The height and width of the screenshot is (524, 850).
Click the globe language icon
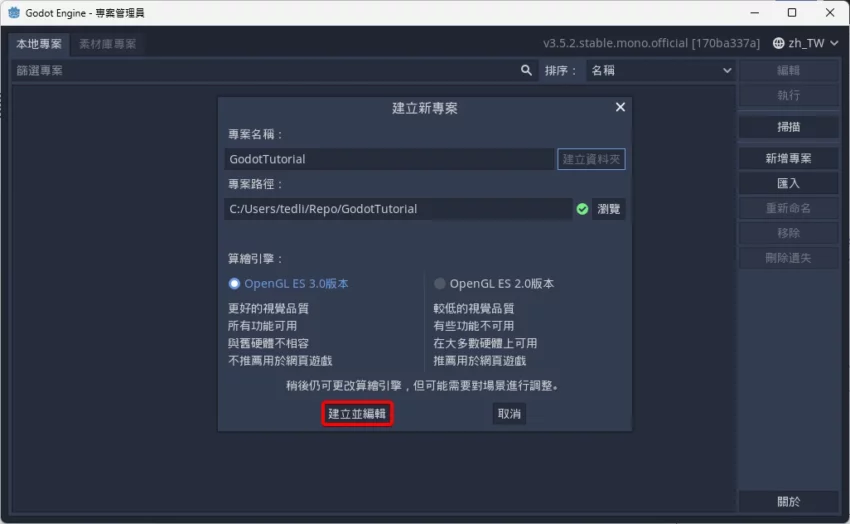[778, 43]
